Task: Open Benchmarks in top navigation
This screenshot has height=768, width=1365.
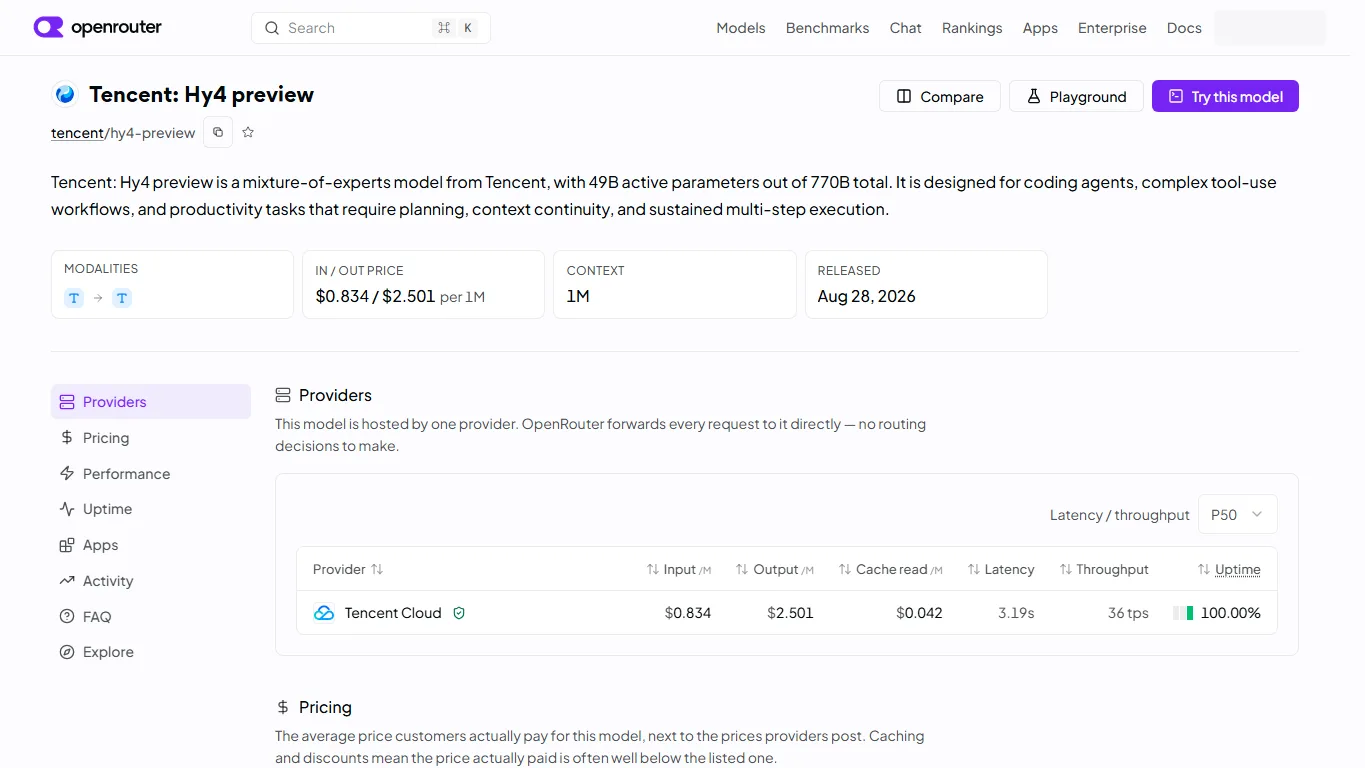Action: coord(828,28)
